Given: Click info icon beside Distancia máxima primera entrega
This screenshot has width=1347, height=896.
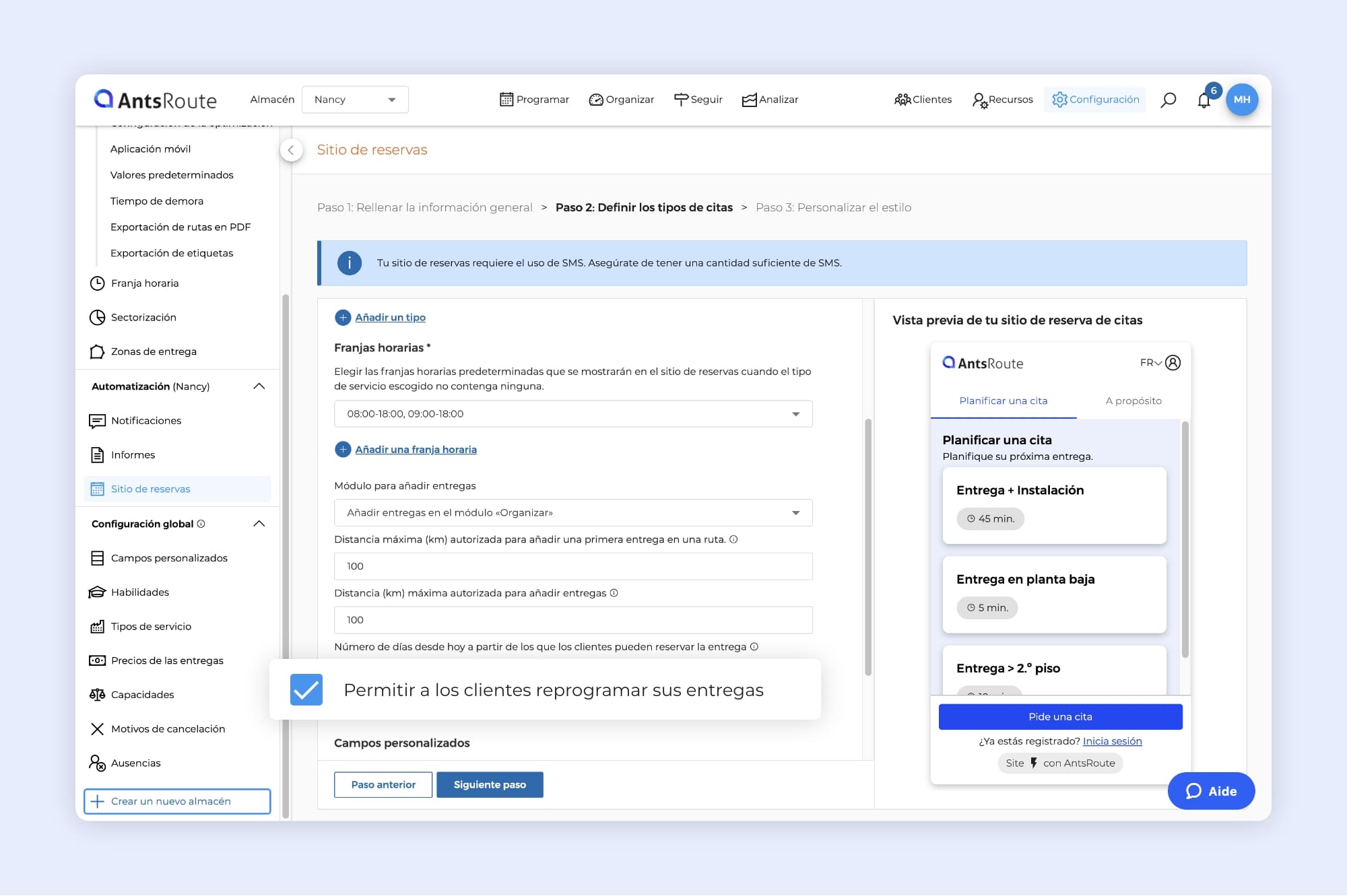Looking at the screenshot, I should [x=733, y=539].
